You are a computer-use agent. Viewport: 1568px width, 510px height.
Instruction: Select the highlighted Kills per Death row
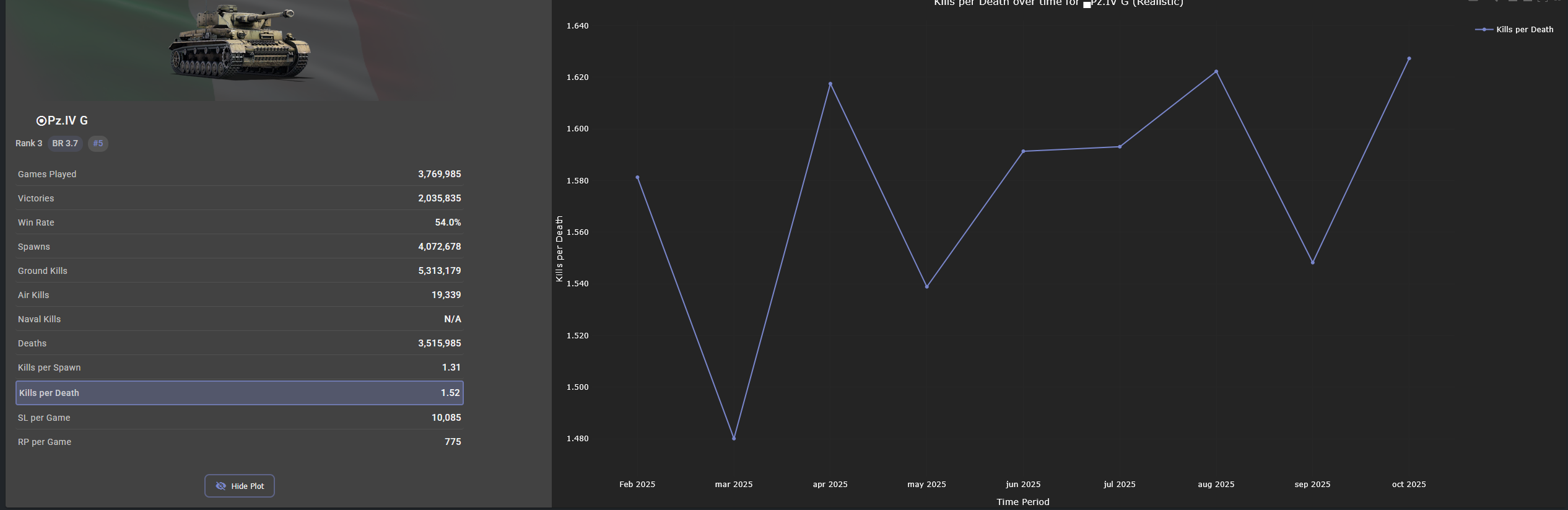(239, 393)
